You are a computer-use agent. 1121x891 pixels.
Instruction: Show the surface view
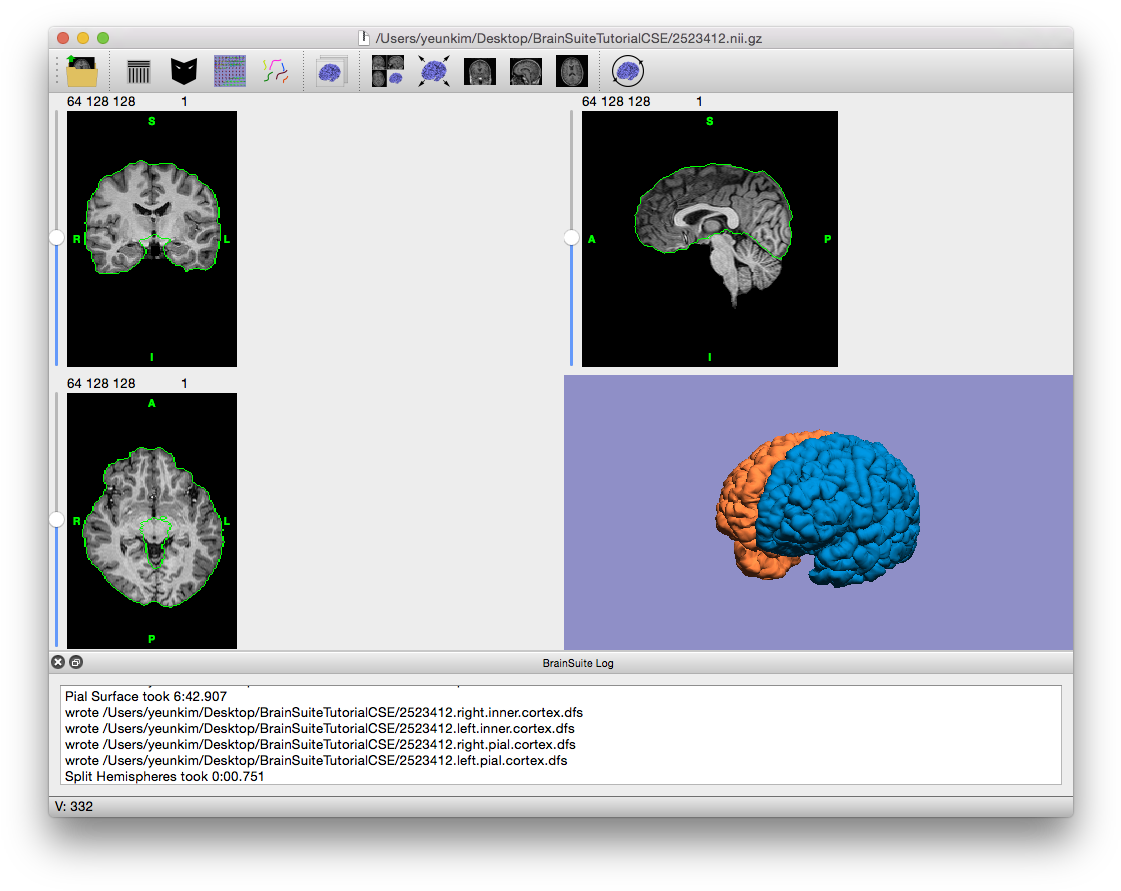tap(331, 70)
